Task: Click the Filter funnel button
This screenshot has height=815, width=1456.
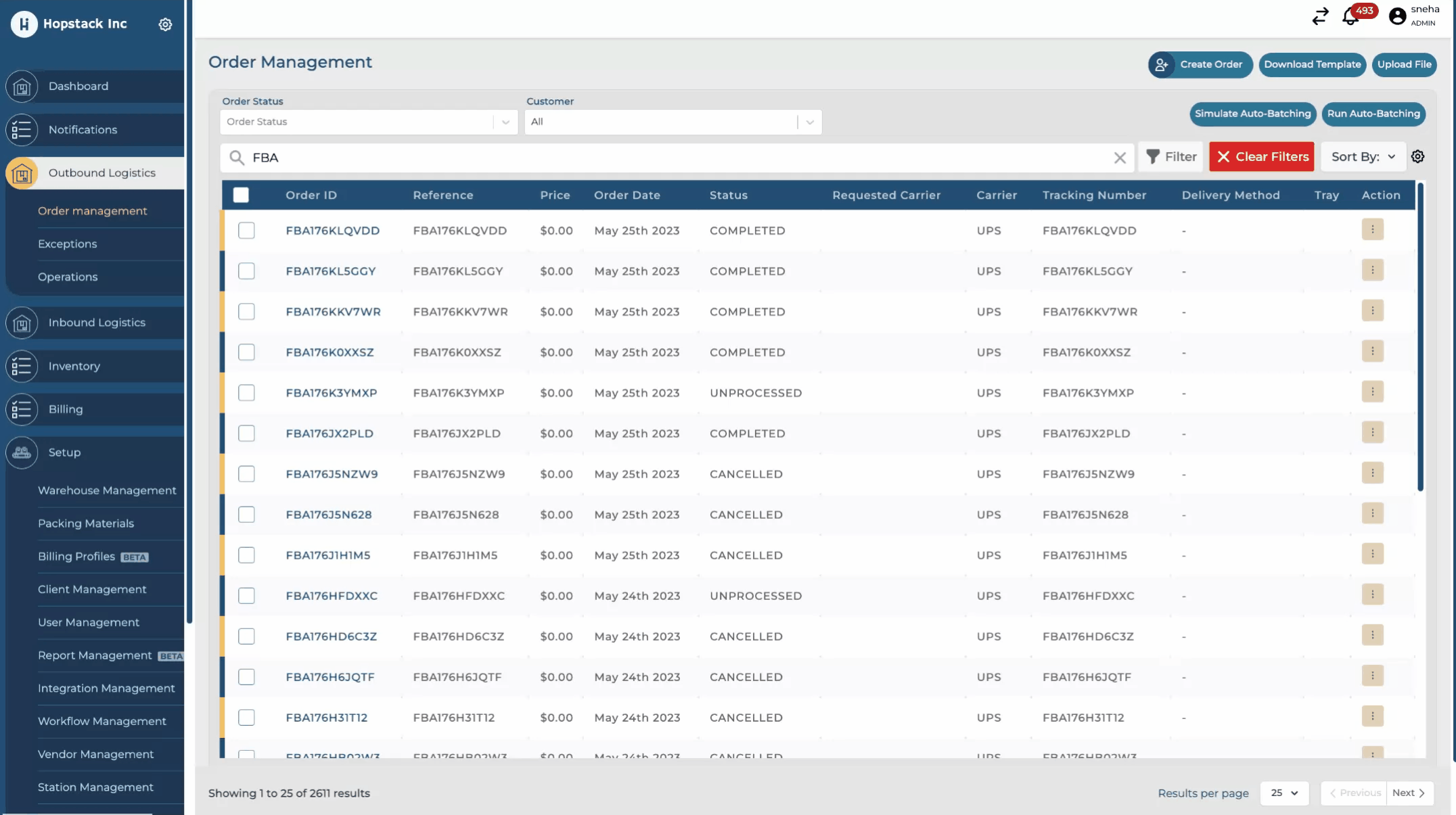Action: (1171, 157)
